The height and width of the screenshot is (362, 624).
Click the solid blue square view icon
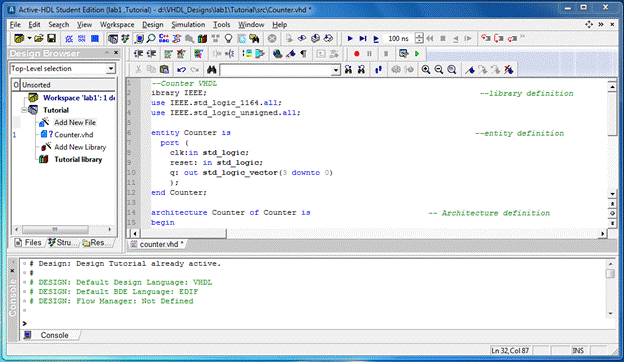click(95, 39)
